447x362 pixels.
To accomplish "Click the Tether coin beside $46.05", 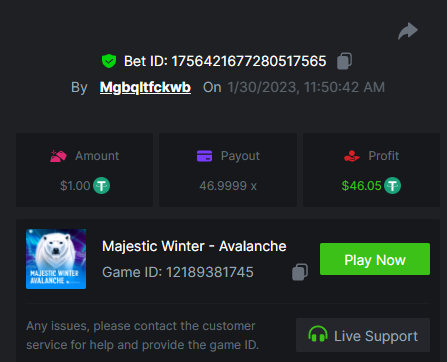I will 392,186.
